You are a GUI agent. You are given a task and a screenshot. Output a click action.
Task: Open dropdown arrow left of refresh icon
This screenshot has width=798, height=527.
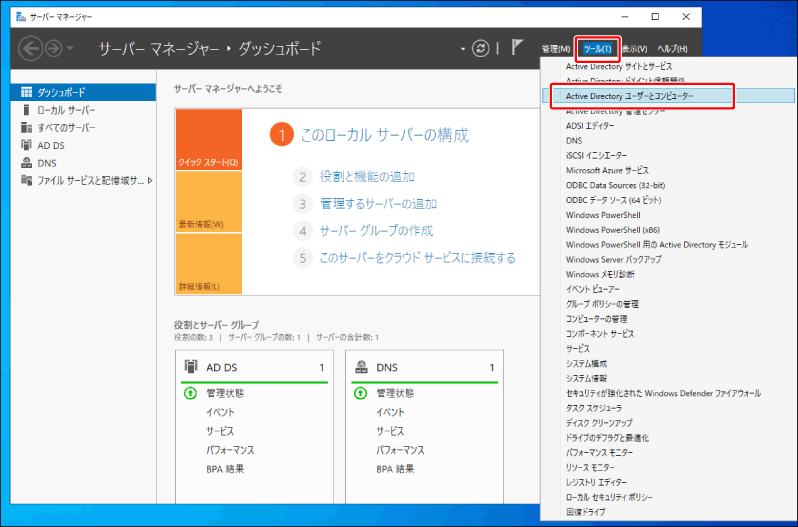point(463,48)
